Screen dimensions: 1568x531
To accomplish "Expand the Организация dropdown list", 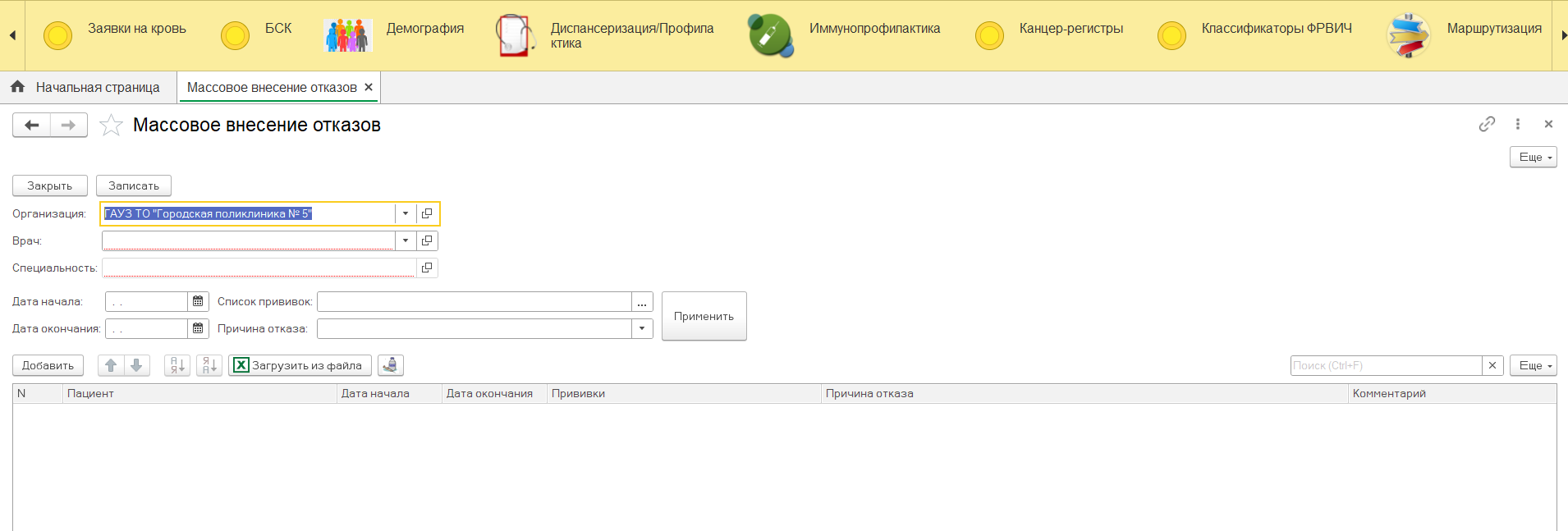I will point(406,213).
